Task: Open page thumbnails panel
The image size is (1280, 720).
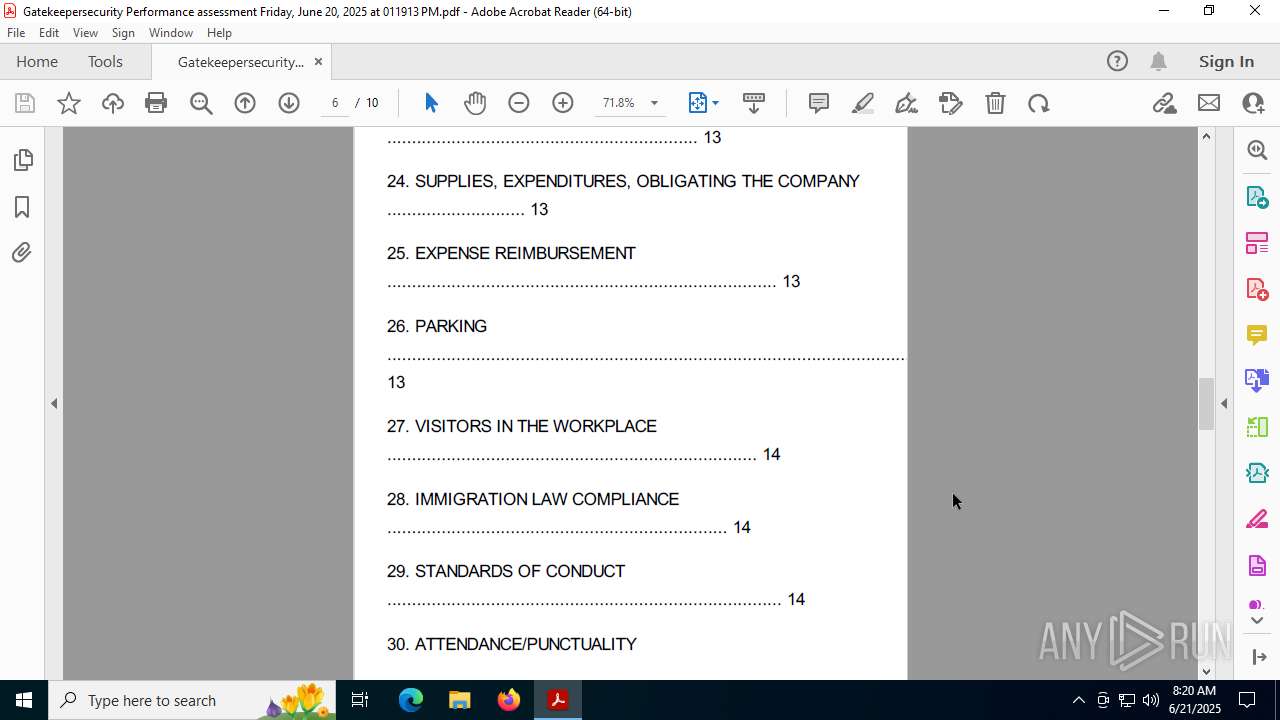Action: pyautogui.click(x=22, y=160)
